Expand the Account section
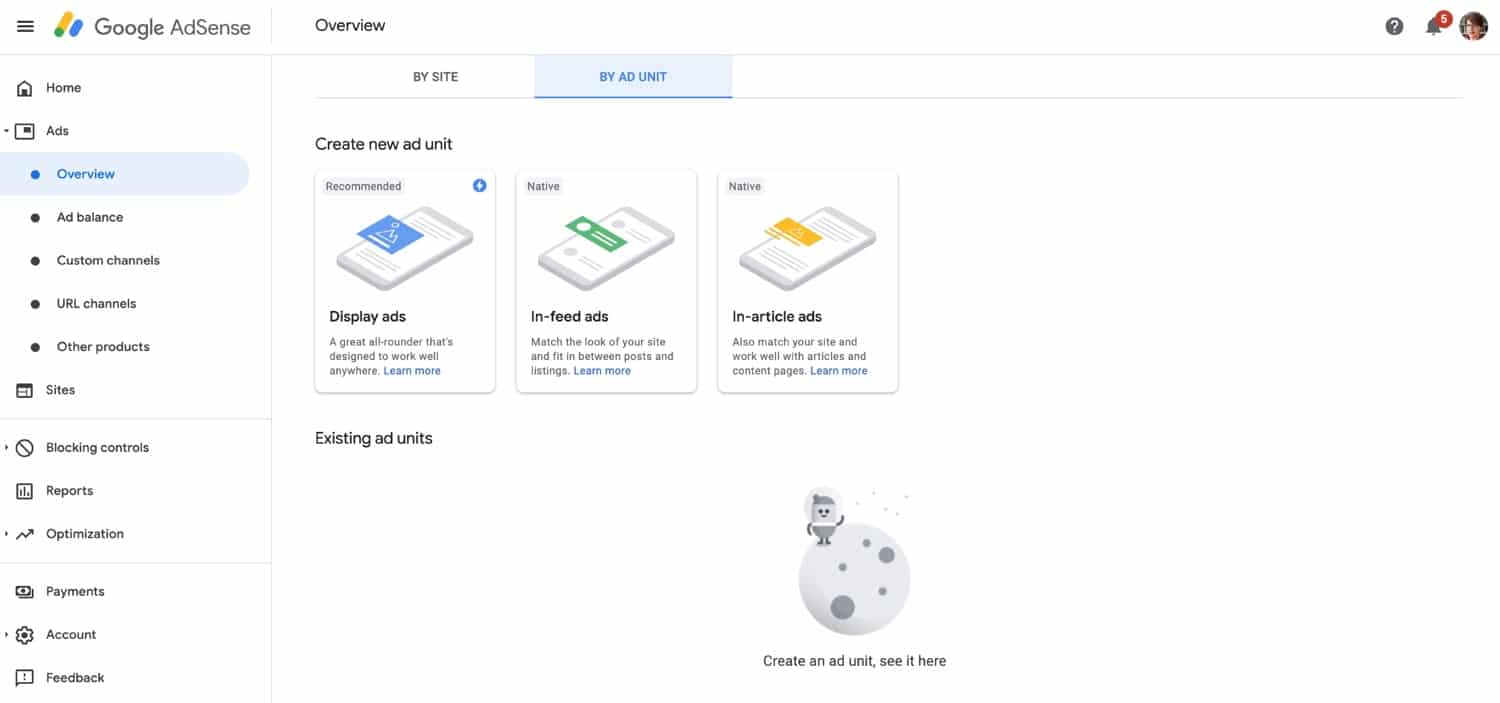The height and width of the screenshot is (703, 1500). pyautogui.click(x=9, y=634)
